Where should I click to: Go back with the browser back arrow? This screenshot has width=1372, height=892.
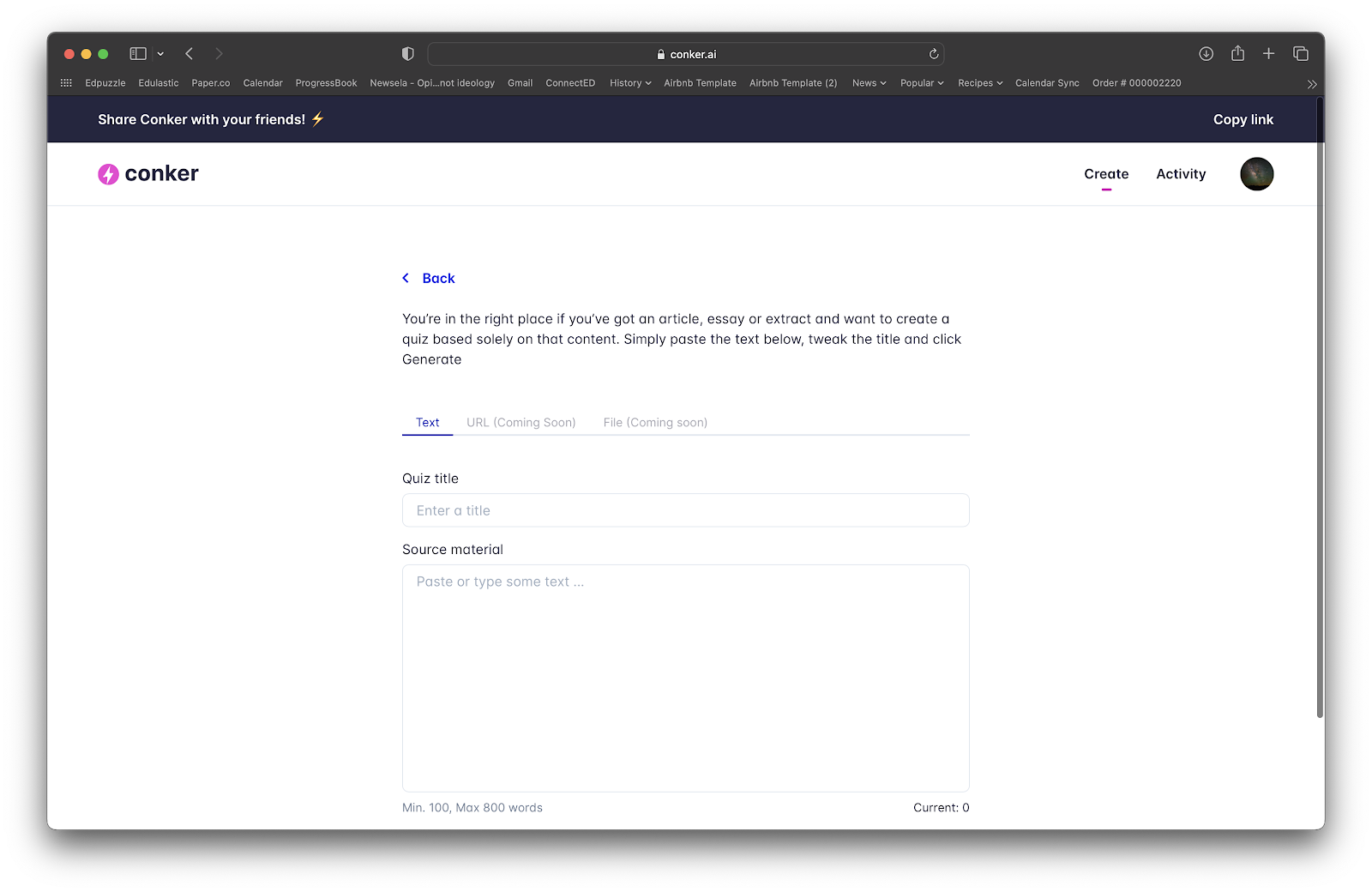pyautogui.click(x=189, y=53)
